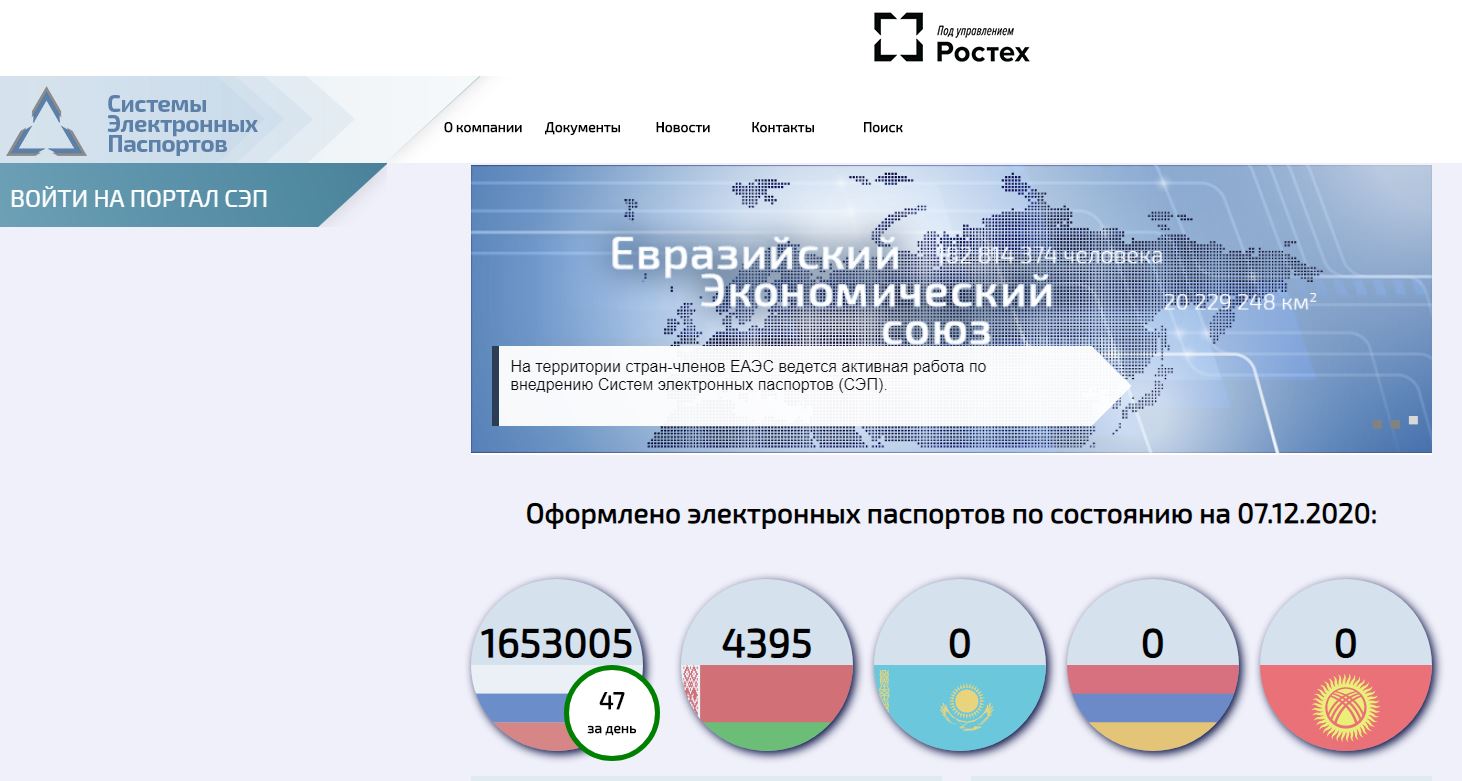Viewport: 1462px width, 781px height.
Task: Go to the 'Новости' section
Action: pyautogui.click(x=683, y=128)
